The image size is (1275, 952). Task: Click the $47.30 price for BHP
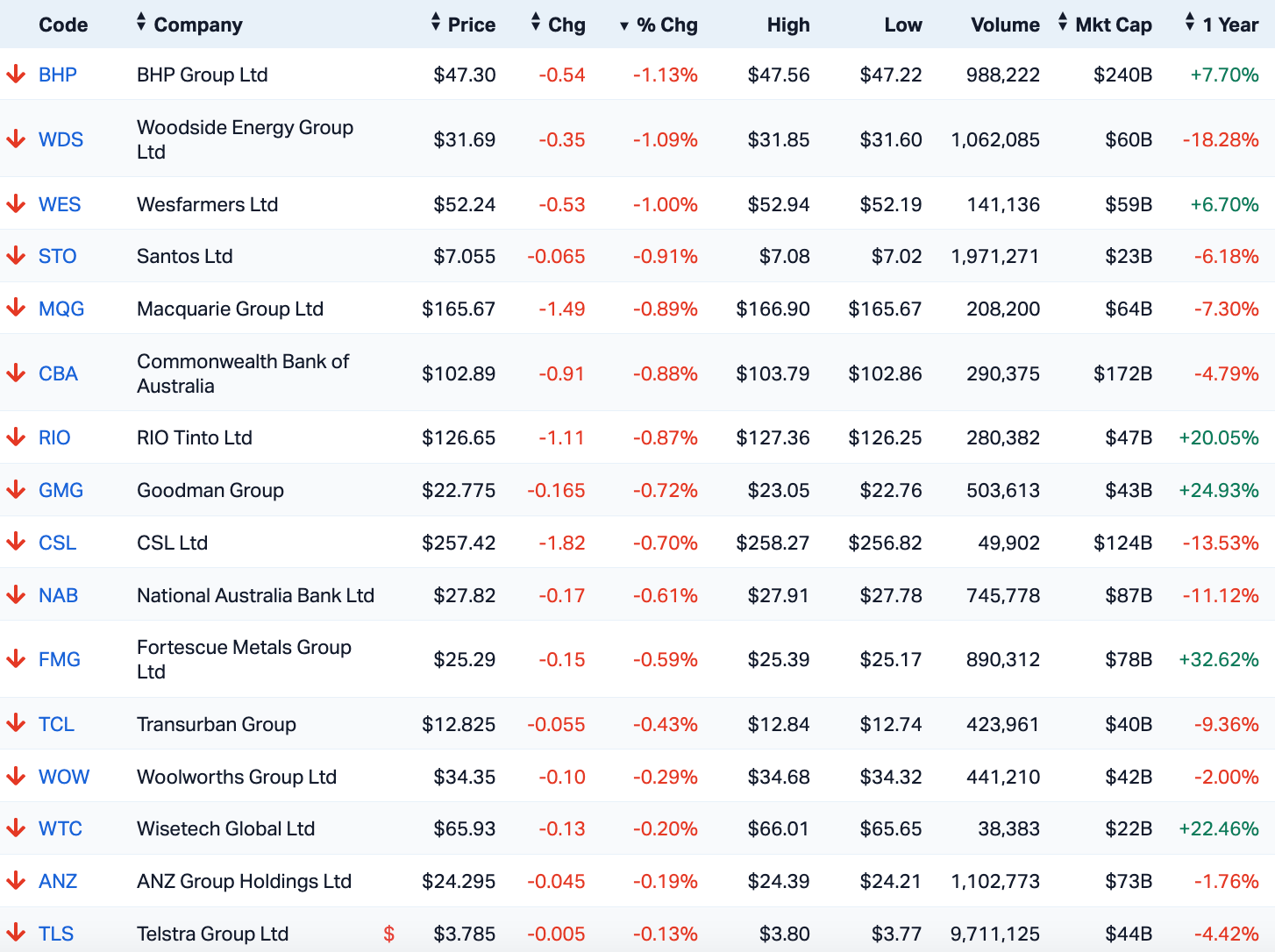[x=465, y=75]
